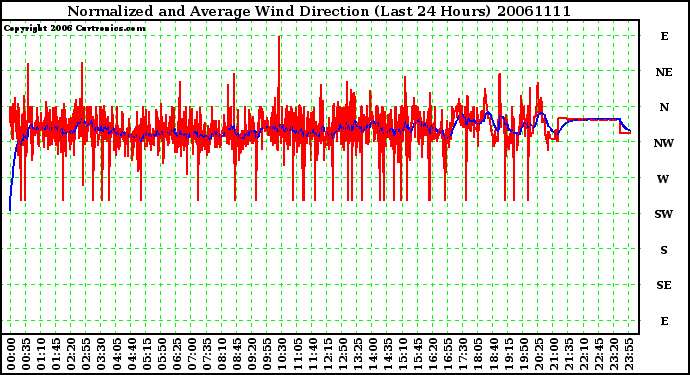Click the '08:10' time axis label
This screenshot has width=690, height=375.
[222, 354]
